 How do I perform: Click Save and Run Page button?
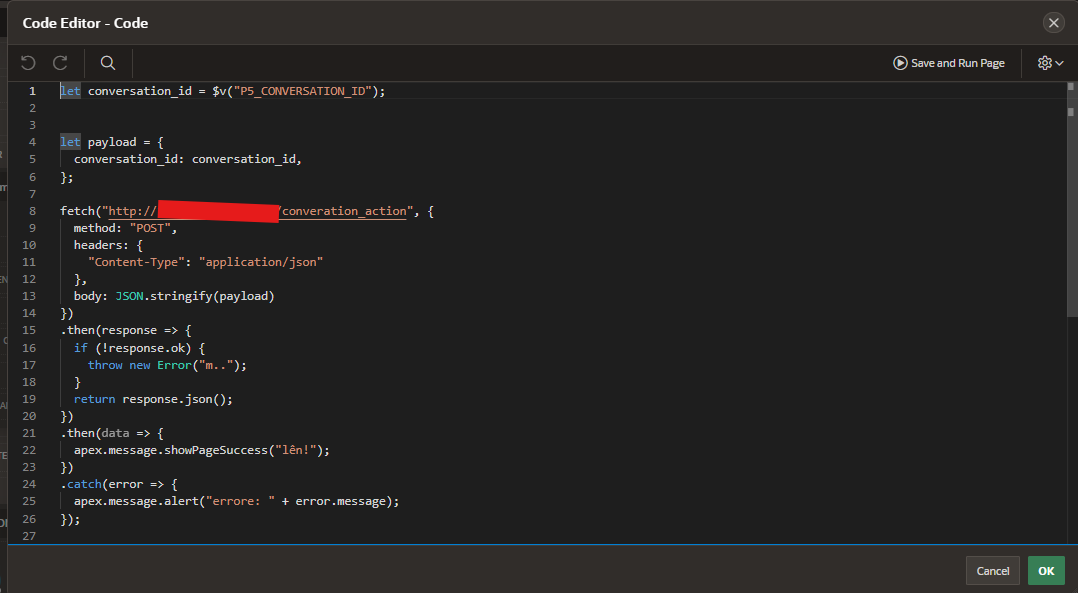pos(949,63)
